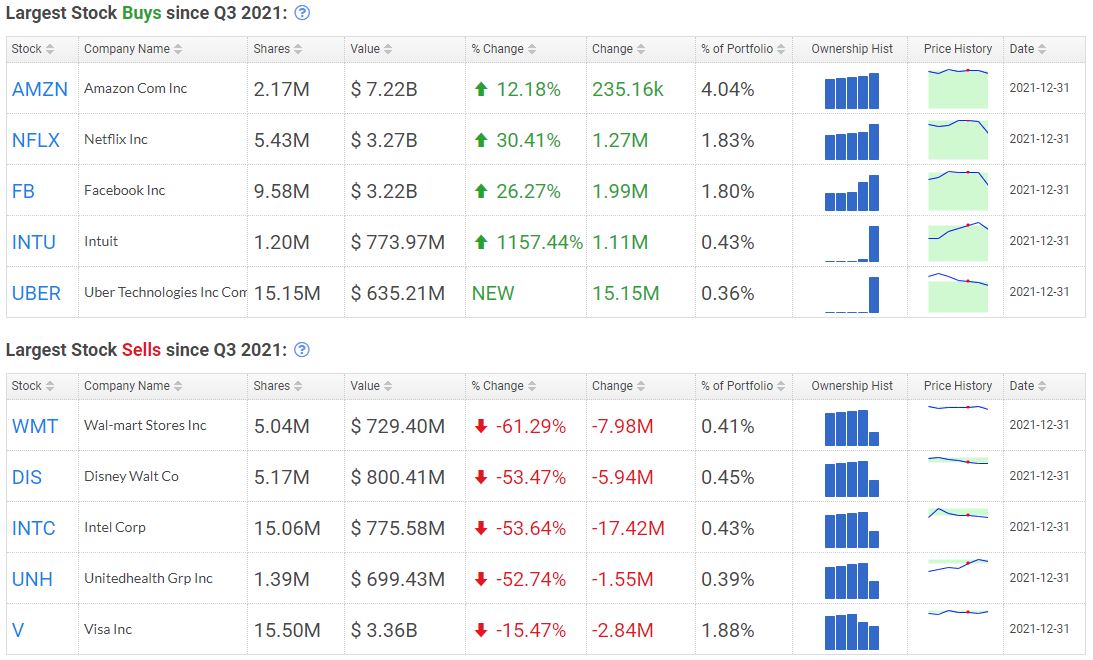Open the FB stock link
Viewport: 1093px width, 660px height.
click(23, 191)
